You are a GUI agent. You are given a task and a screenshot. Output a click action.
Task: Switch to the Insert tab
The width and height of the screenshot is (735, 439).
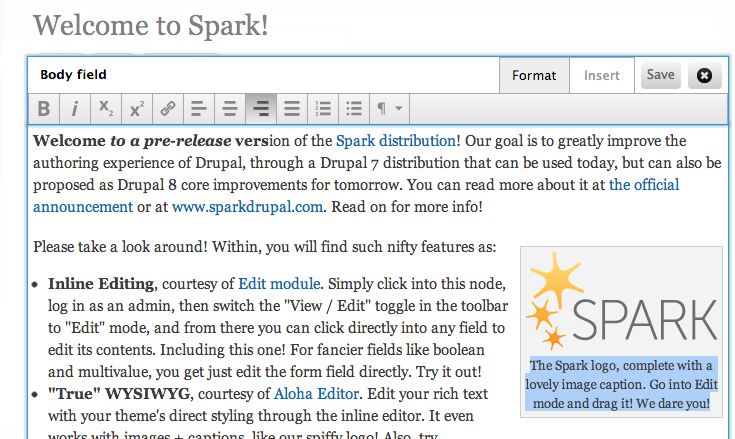point(601,75)
